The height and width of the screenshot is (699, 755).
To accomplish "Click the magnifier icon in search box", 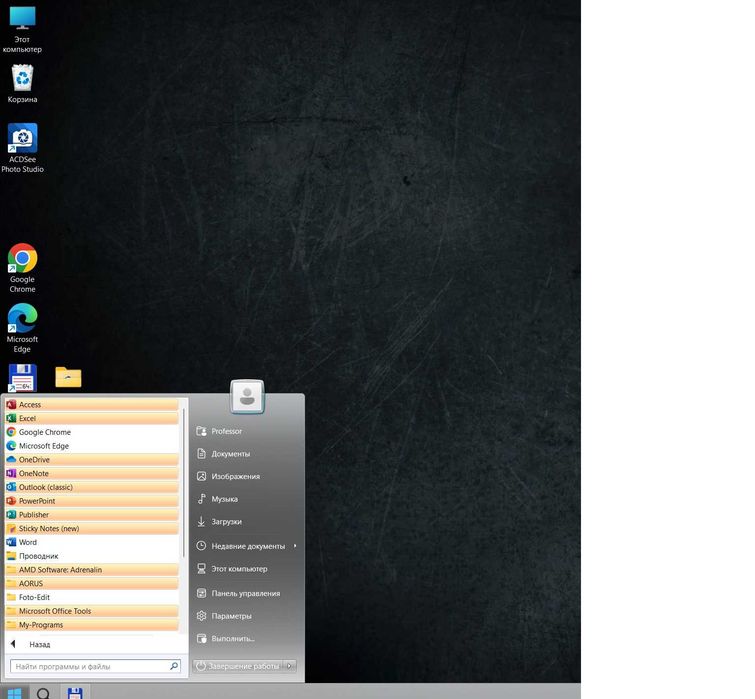I will pyautogui.click(x=174, y=666).
